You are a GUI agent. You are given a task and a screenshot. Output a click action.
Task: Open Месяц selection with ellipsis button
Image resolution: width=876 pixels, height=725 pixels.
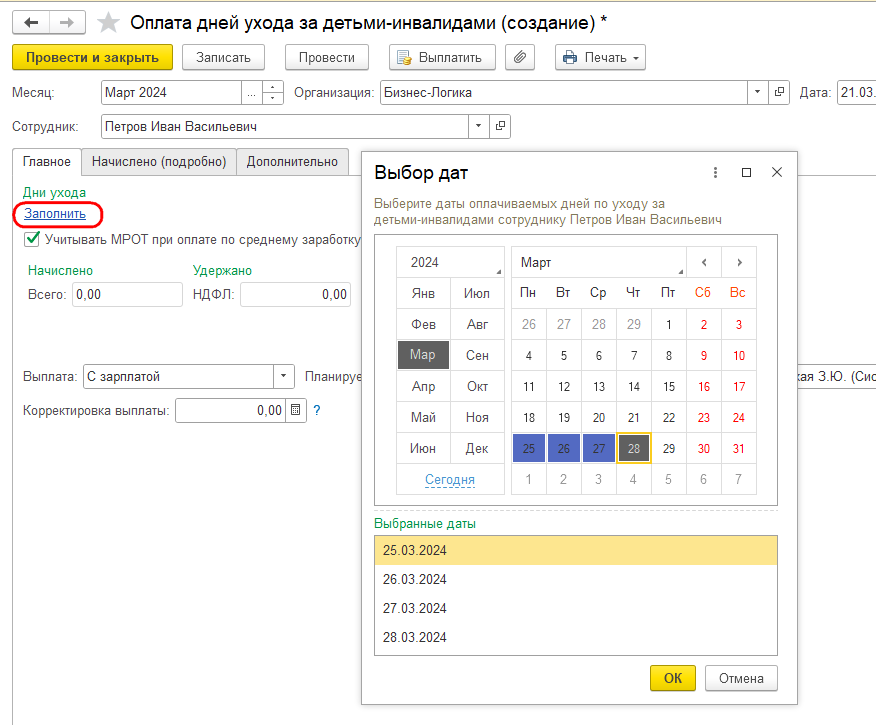[251, 93]
